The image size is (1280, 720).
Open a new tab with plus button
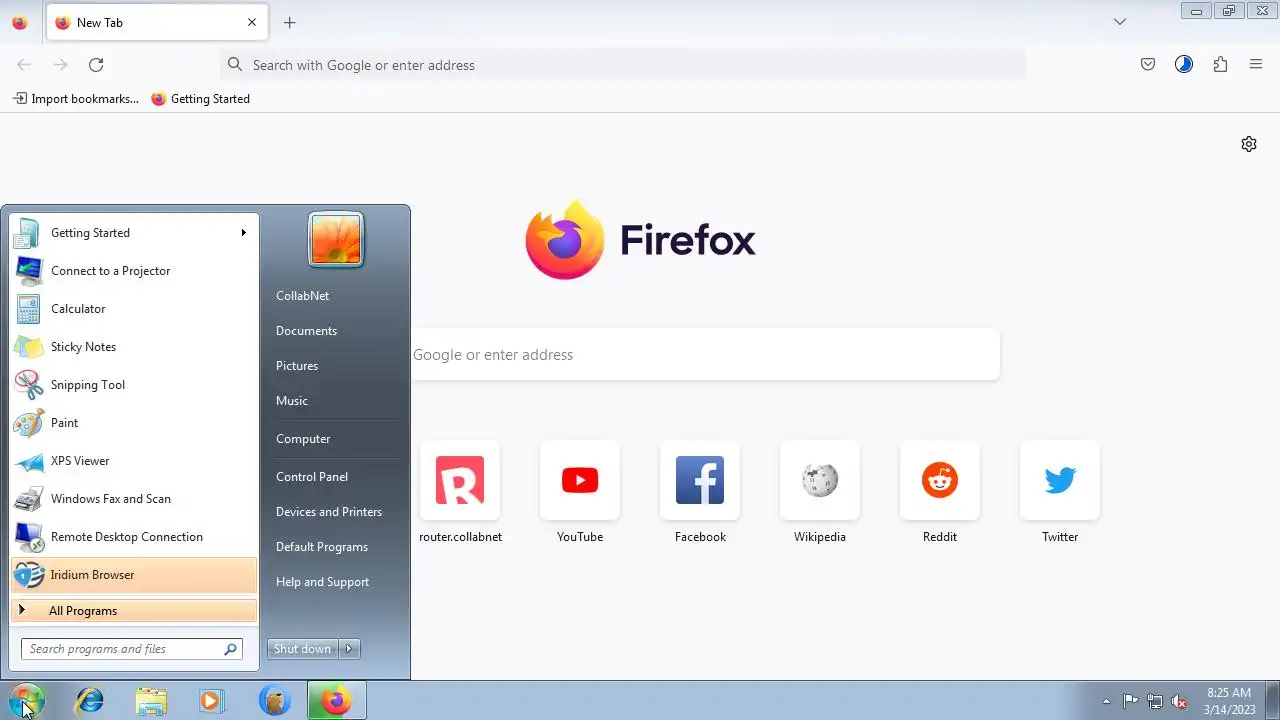tap(290, 23)
